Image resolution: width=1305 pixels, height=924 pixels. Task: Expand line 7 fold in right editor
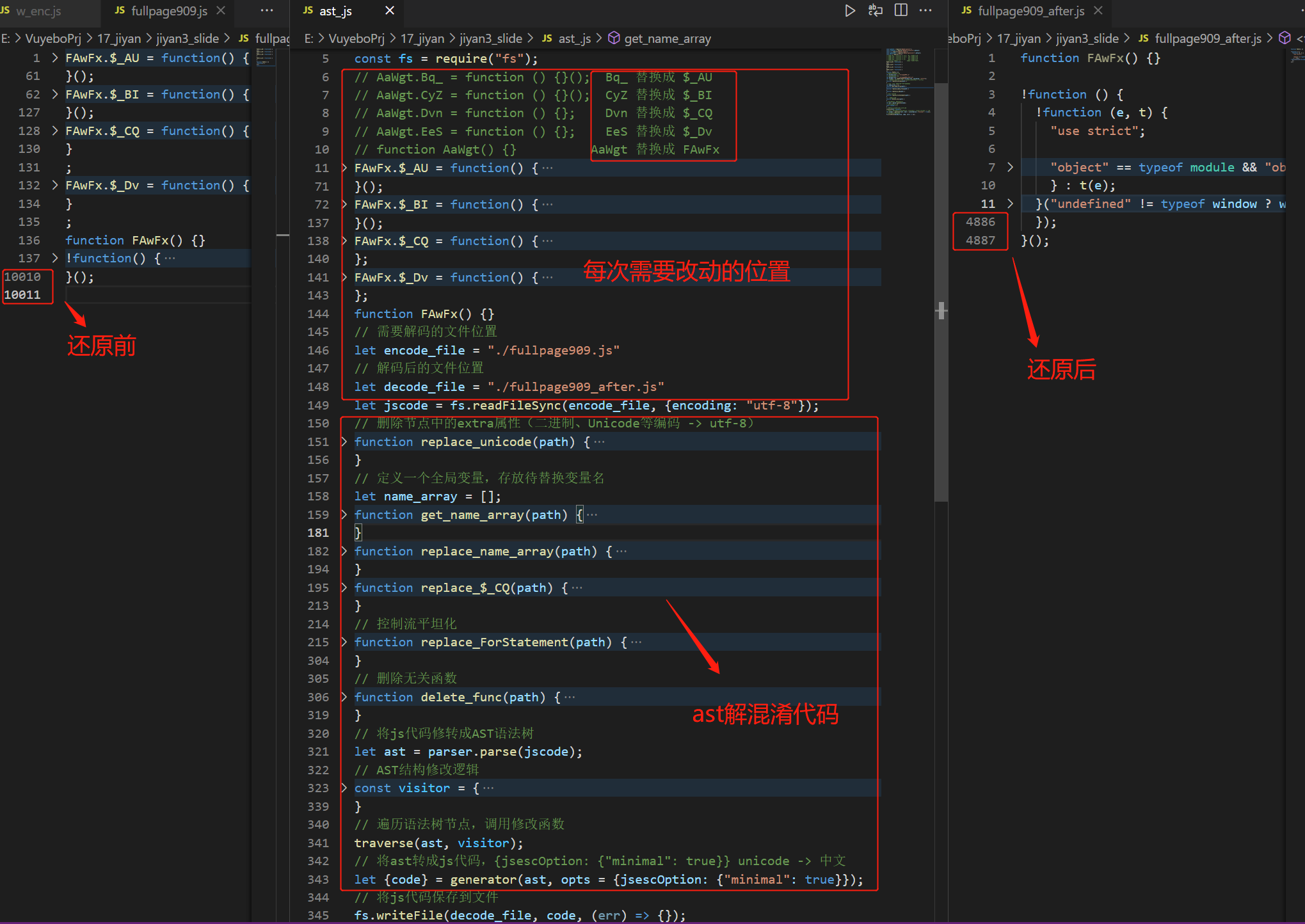[x=1010, y=168]
